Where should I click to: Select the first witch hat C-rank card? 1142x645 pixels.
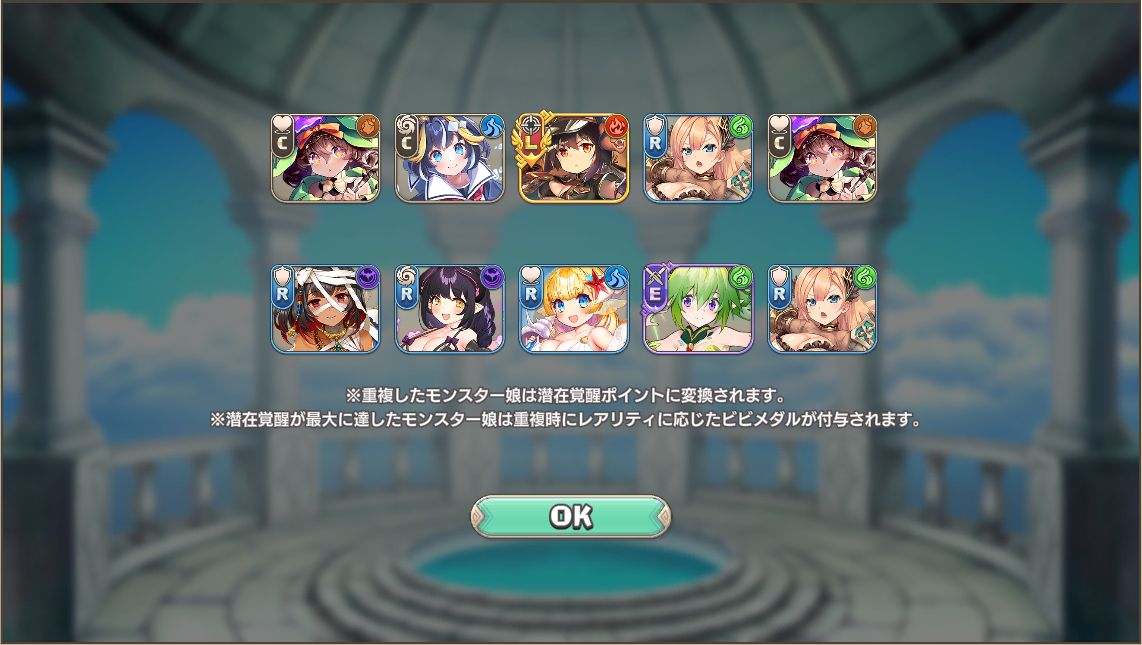pyautogui.click(x=326, y=158)
